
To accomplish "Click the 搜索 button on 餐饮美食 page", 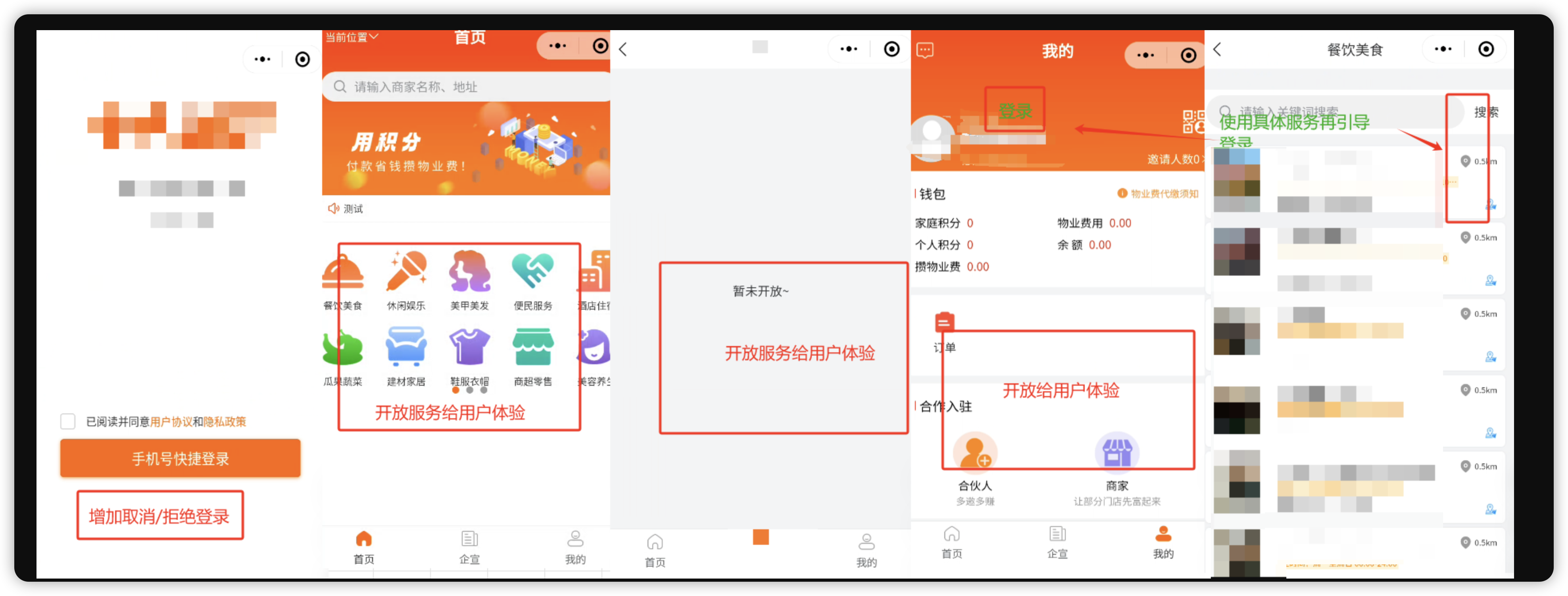I will (1486, 112).
